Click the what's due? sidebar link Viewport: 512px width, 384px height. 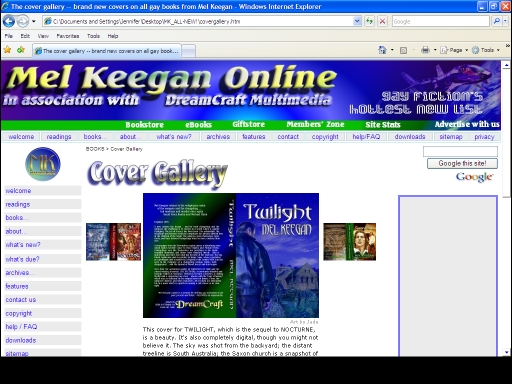22,259
